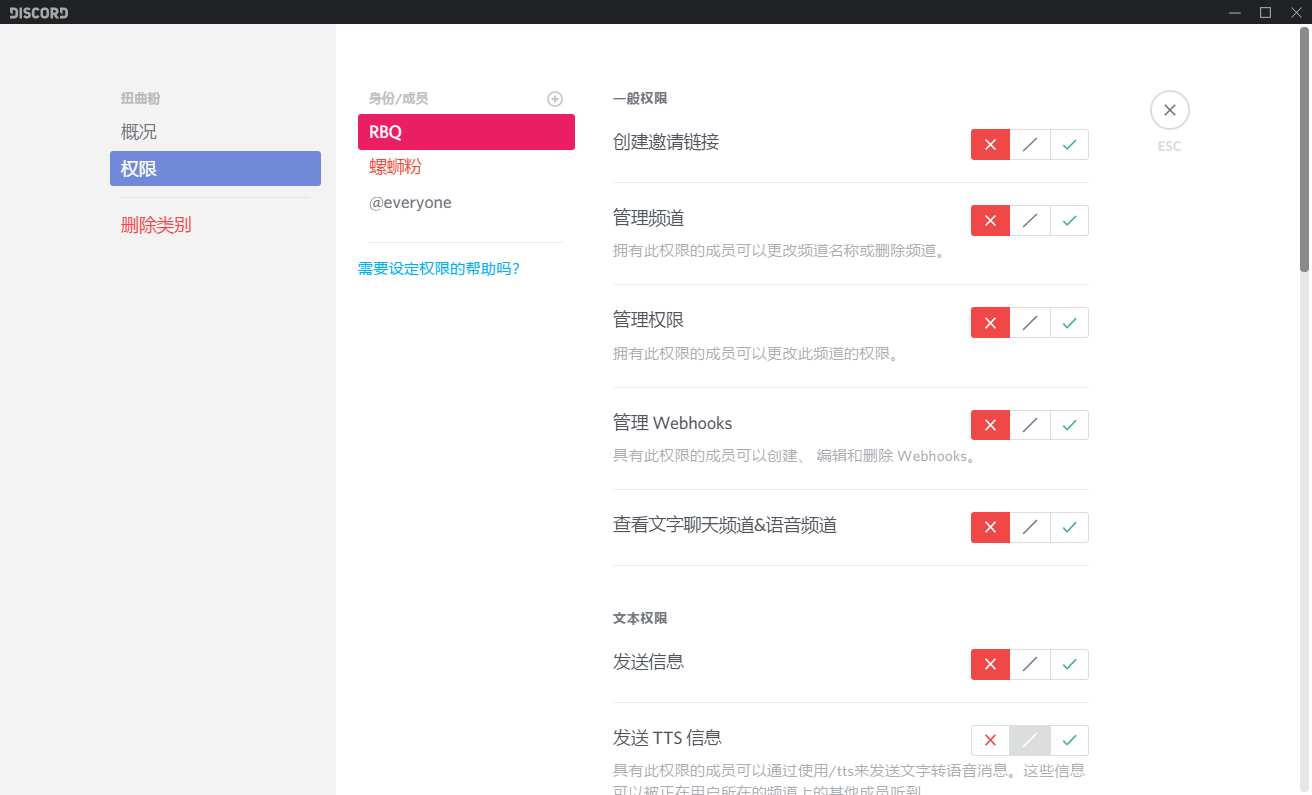Close settings with the ESC X button
The width and height of the screenshot is (1312, 795).
click(1170, 110)
